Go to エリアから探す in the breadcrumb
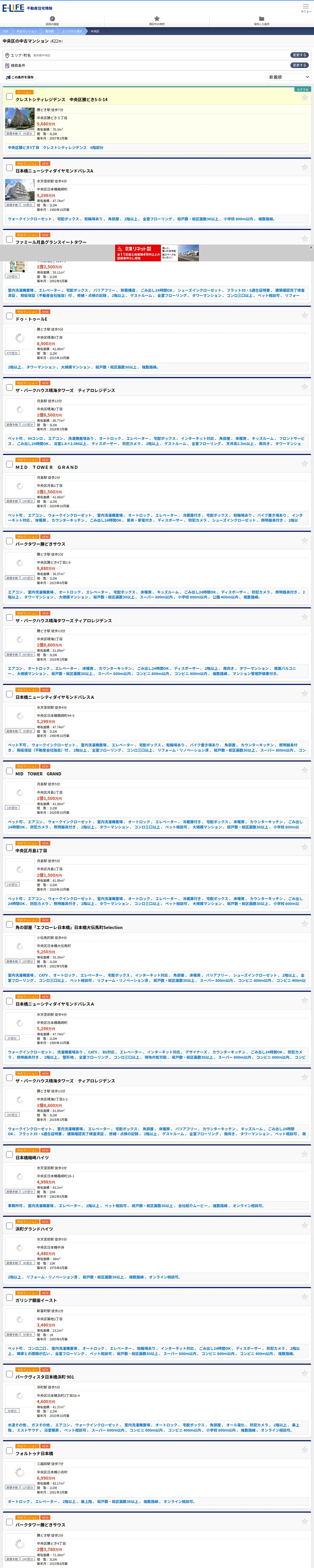Viewport: 314px width, 1568px height. point(71,31)
